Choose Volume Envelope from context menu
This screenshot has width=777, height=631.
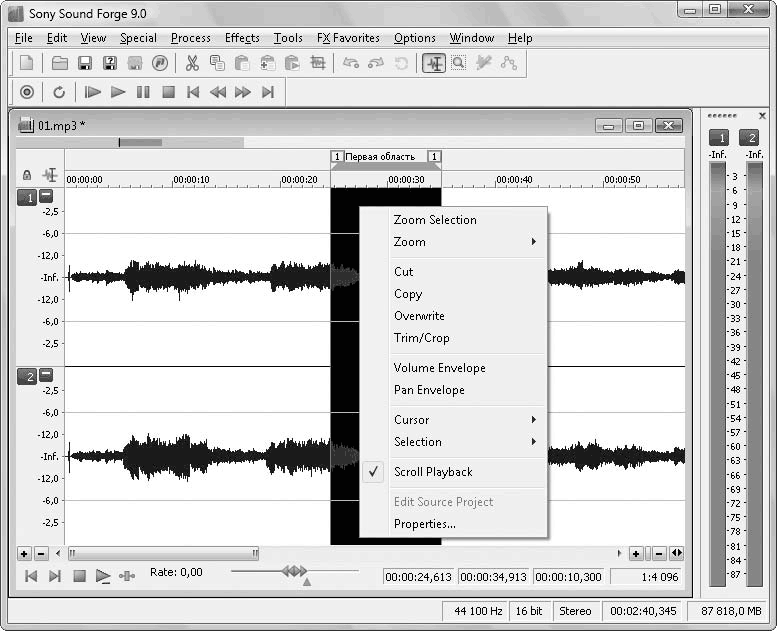pyautogui.click(x=439, y=368)
